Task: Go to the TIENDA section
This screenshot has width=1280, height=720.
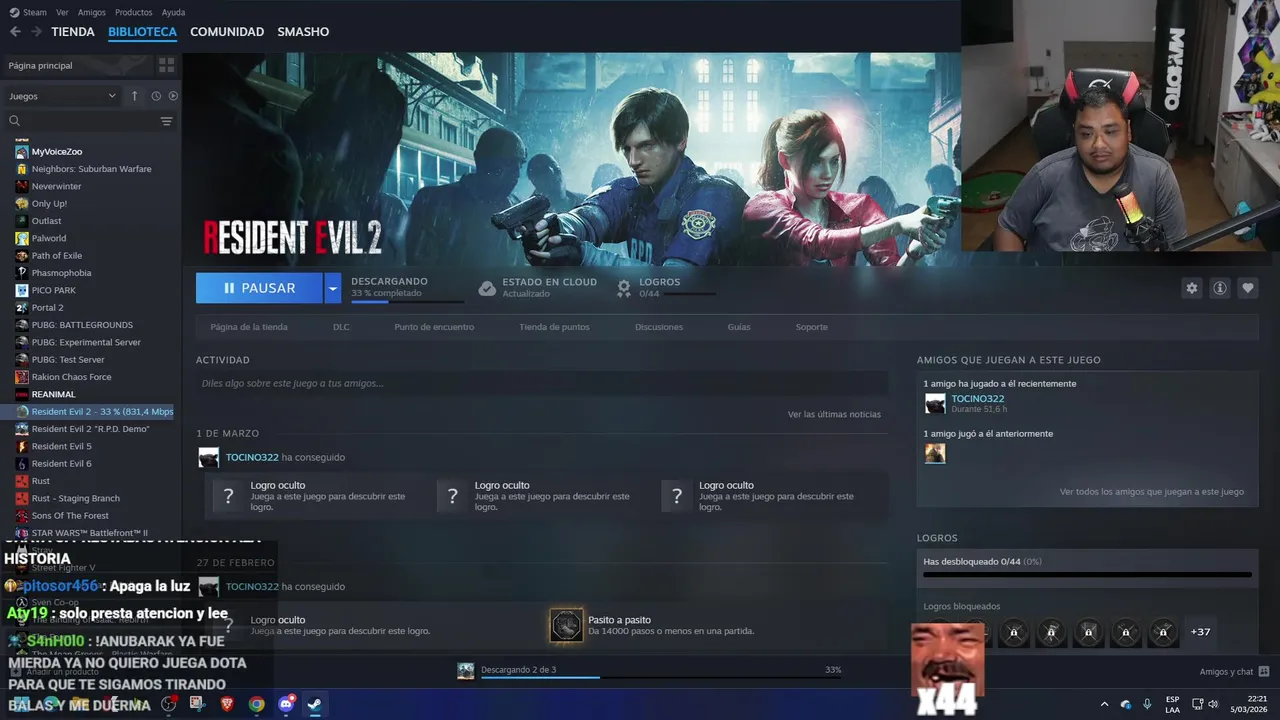Action: pos(73,32)
